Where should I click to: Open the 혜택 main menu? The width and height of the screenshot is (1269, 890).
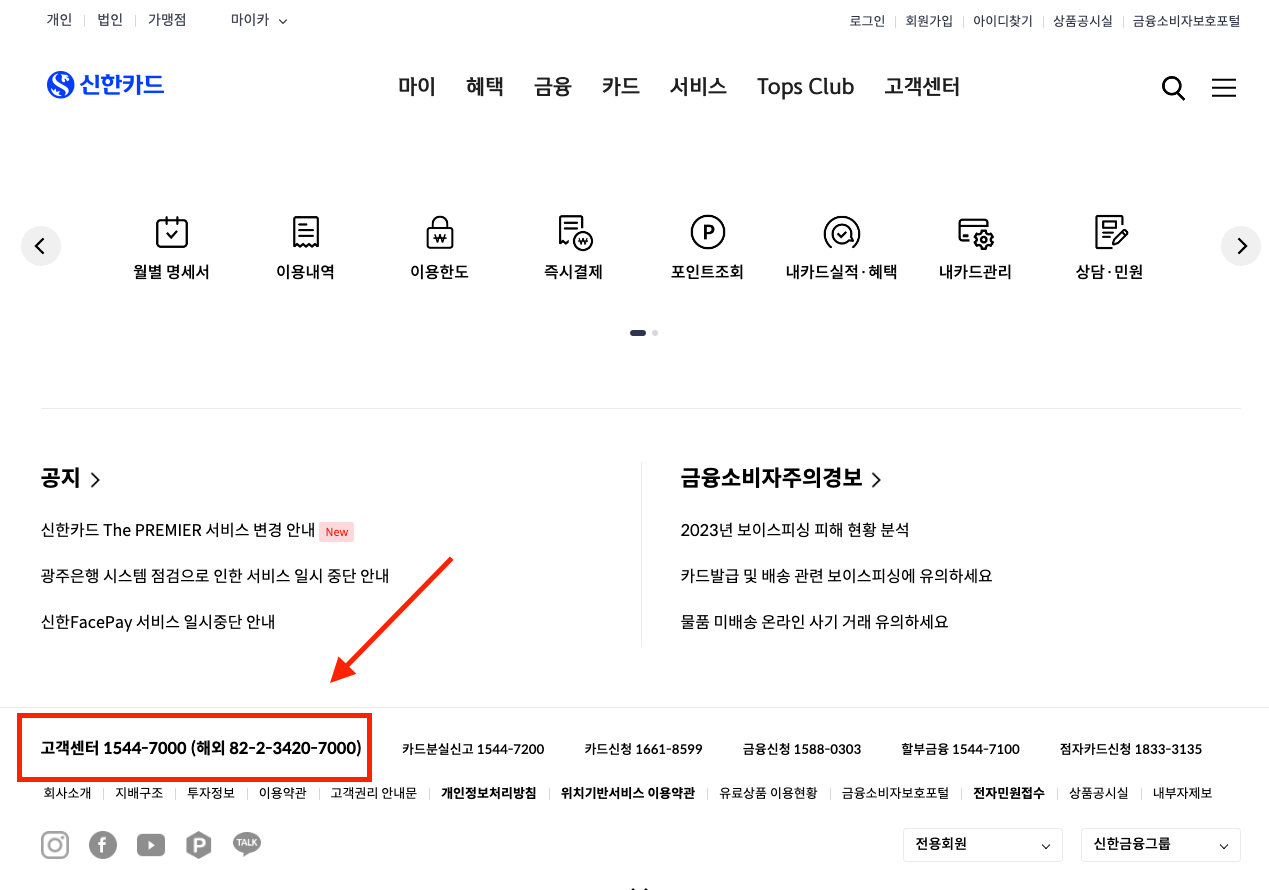pos(485,87)
